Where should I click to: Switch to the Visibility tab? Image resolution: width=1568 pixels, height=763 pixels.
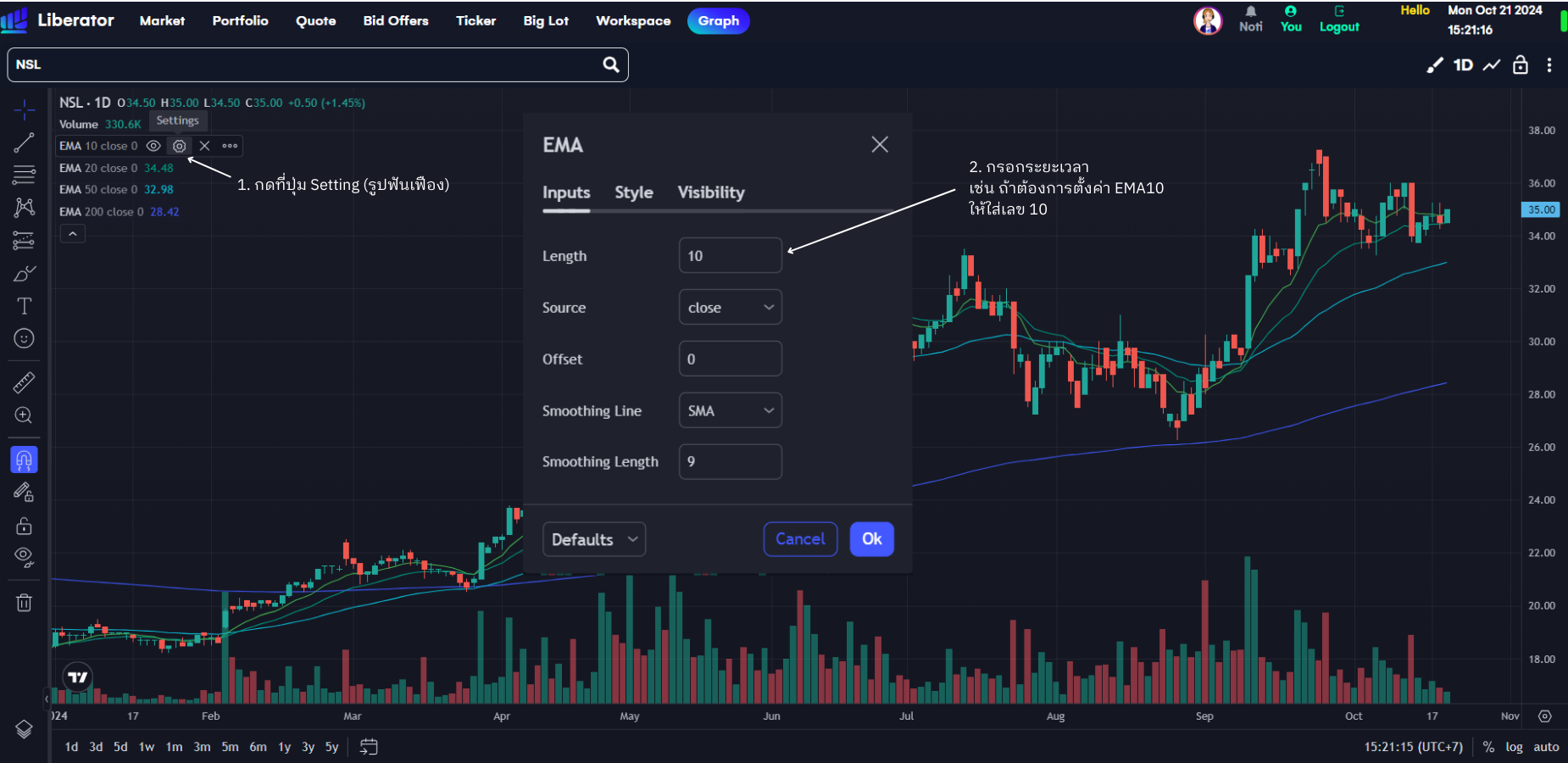coord(711,192)
